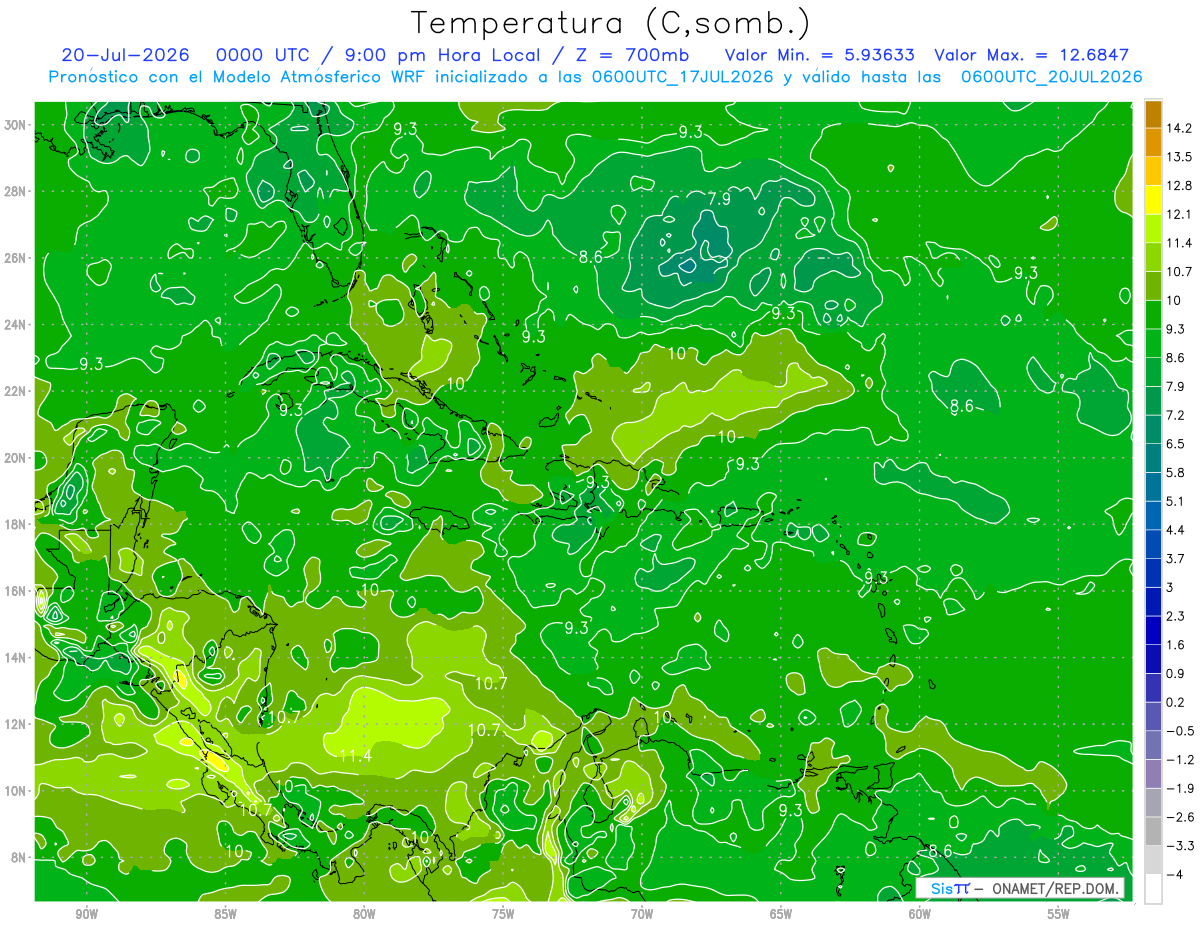Click the title "Temperatura (C,somb.)"
The image size is (1200, 927).
pyautogui.click(x=611, y=23)
